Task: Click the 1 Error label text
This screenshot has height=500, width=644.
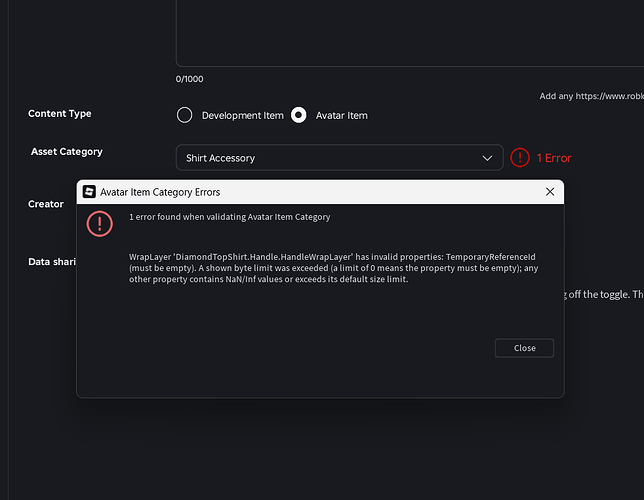Action: [554, 158]
